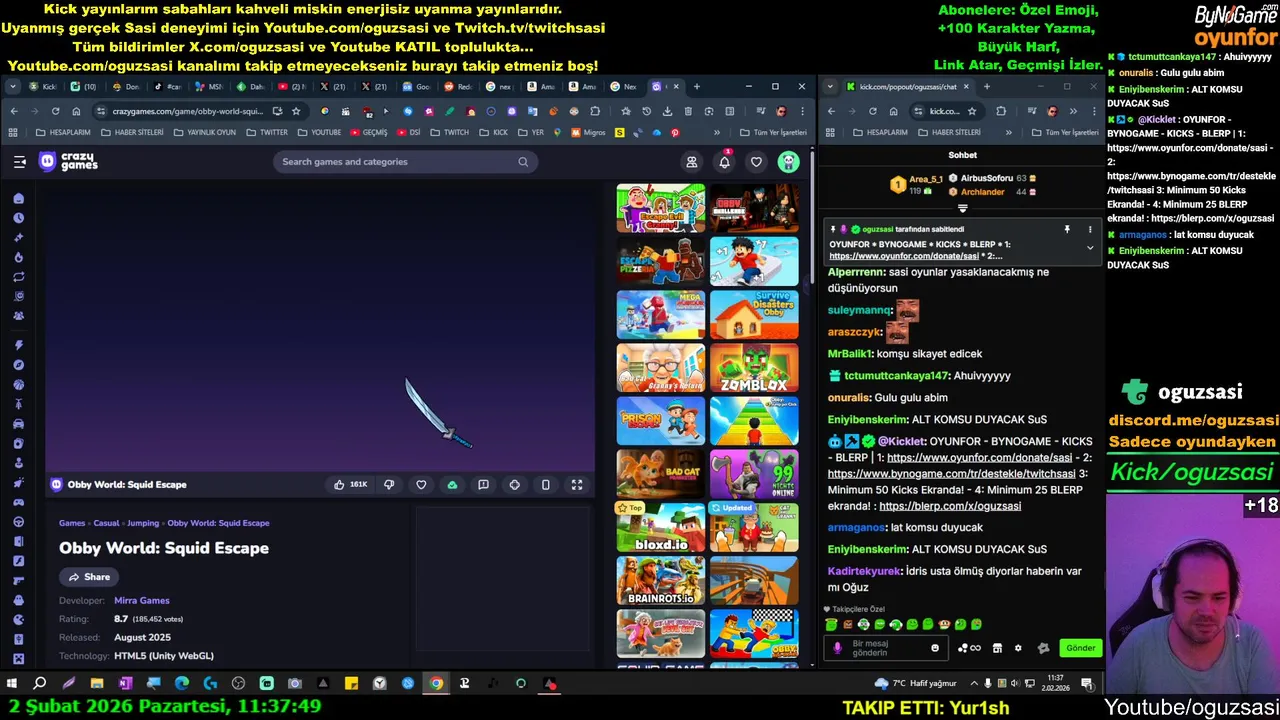Toggle the mobile view icon below game

[x=545, y=485]
